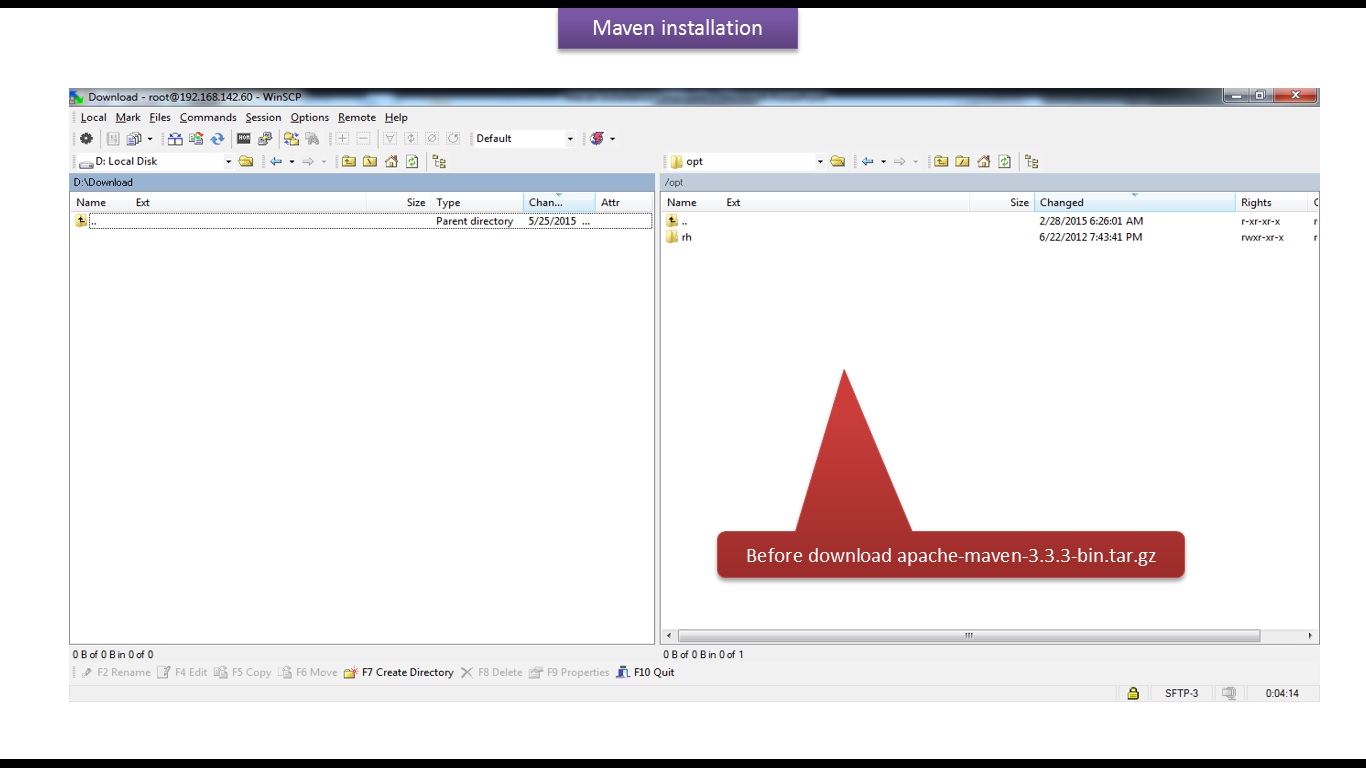Select local Parent directory row
Screen dimensions: 1366x768
363,222
